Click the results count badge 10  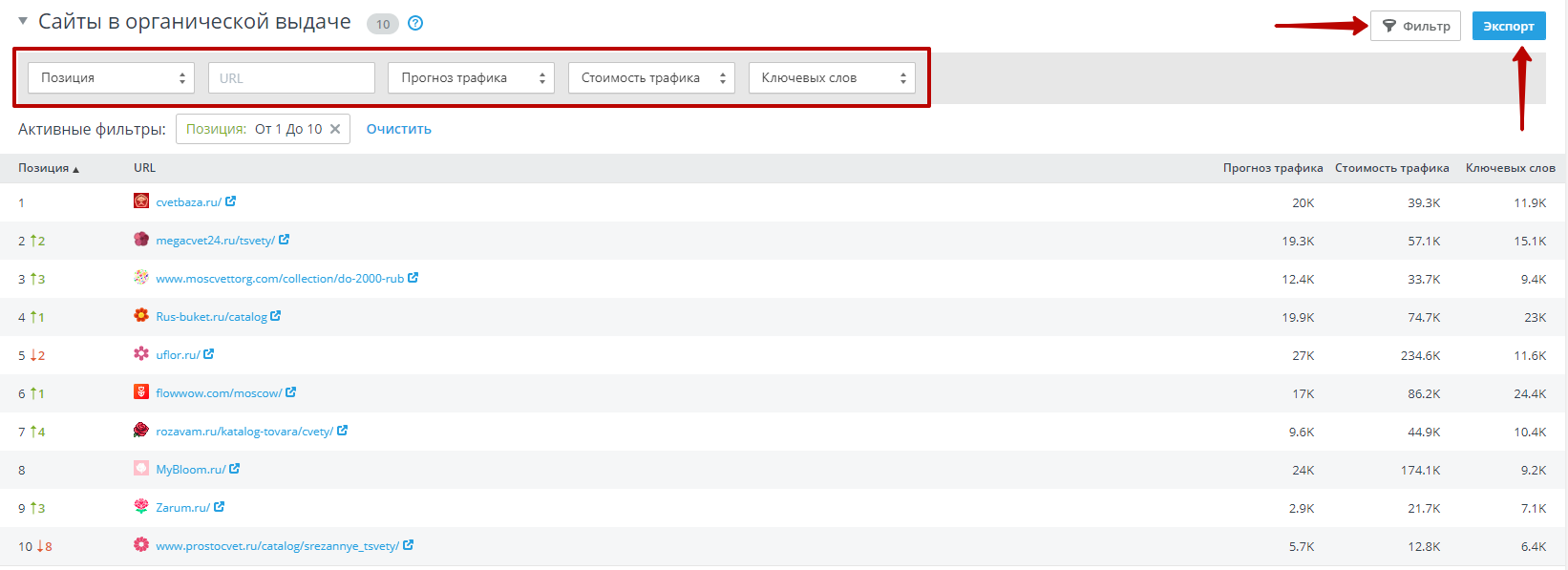click(x=383, y=24)
